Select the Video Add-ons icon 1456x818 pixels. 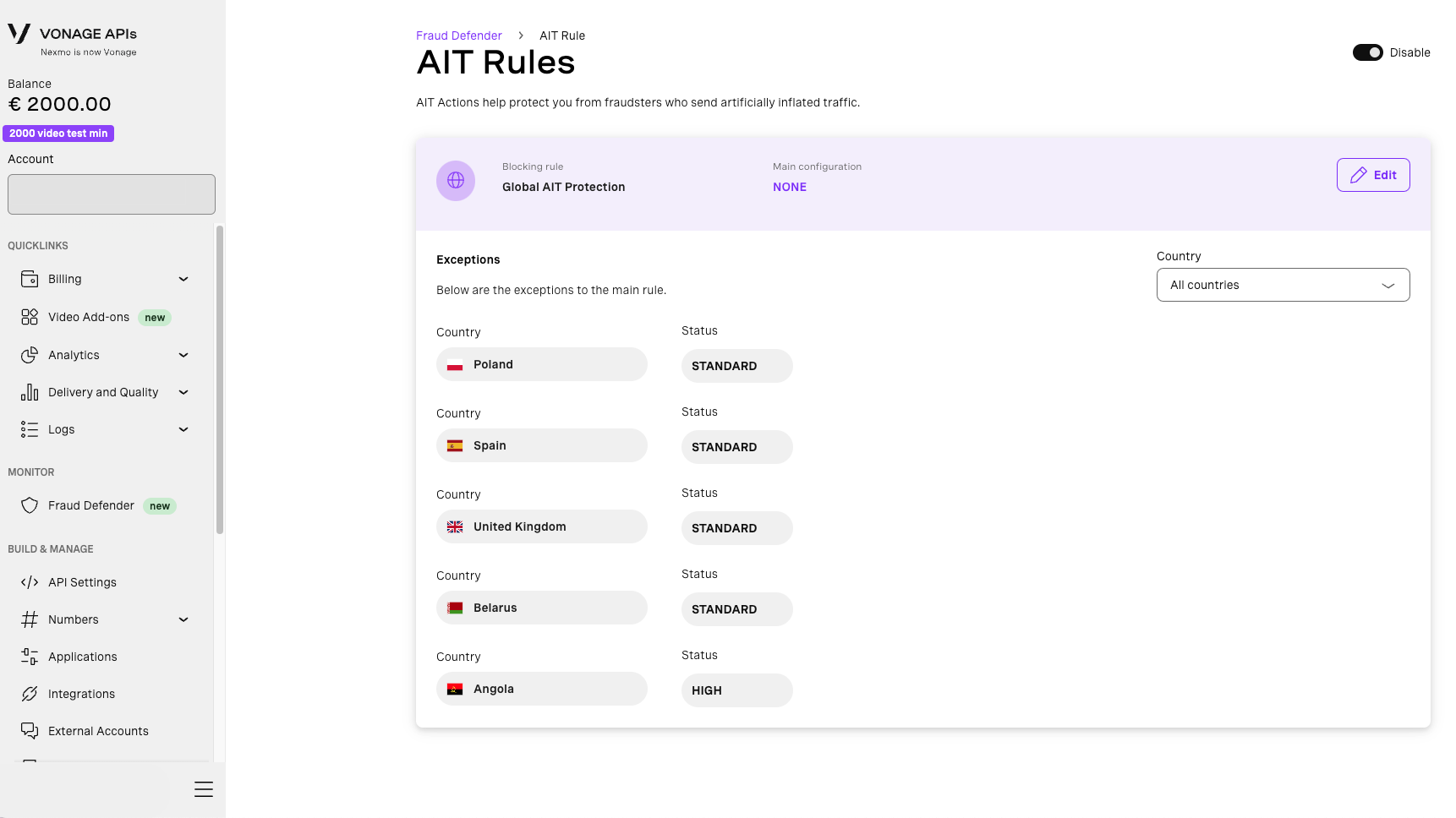(x=30, y=317)
